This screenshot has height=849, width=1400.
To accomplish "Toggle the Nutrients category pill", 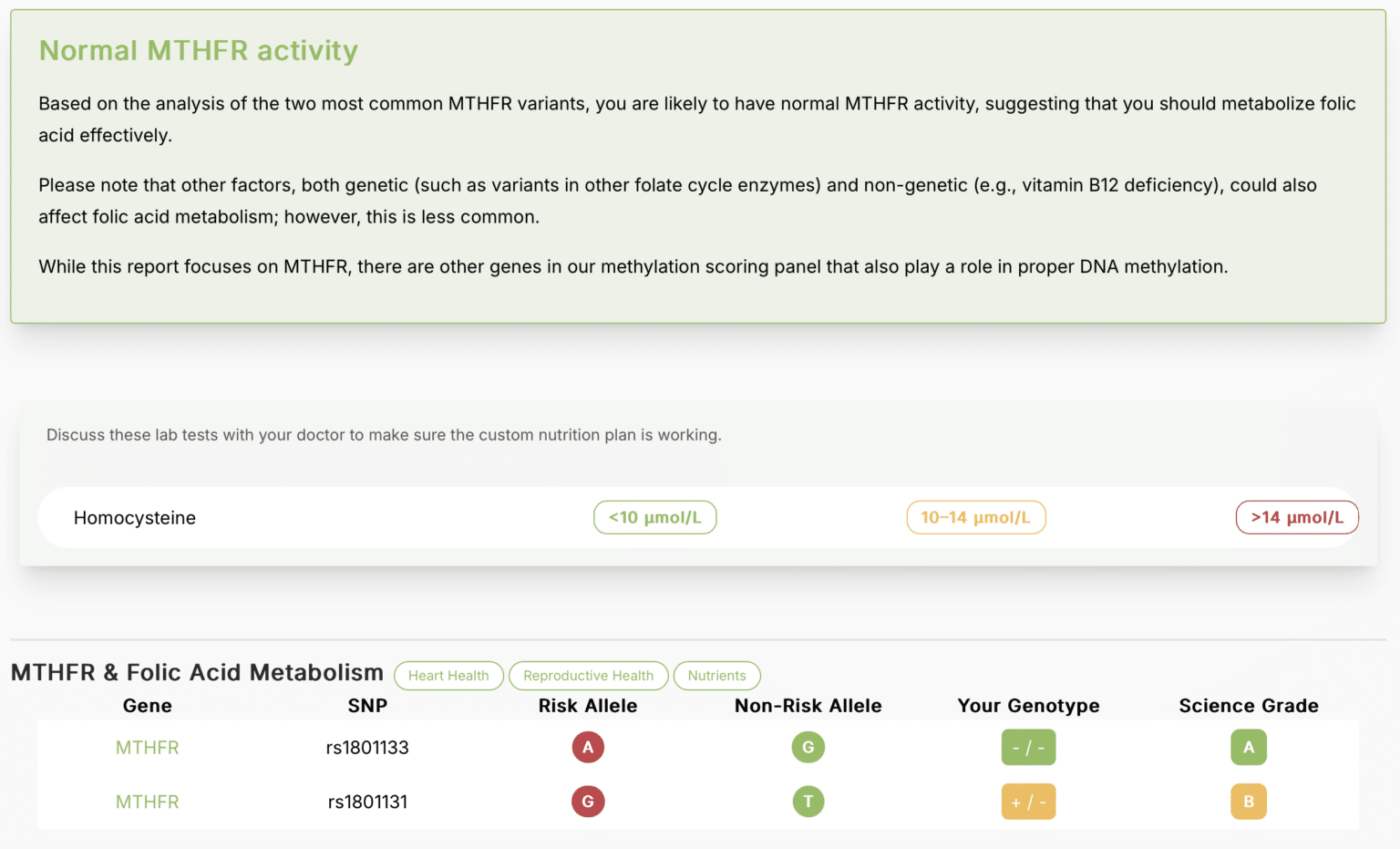I will click(716, 676).
